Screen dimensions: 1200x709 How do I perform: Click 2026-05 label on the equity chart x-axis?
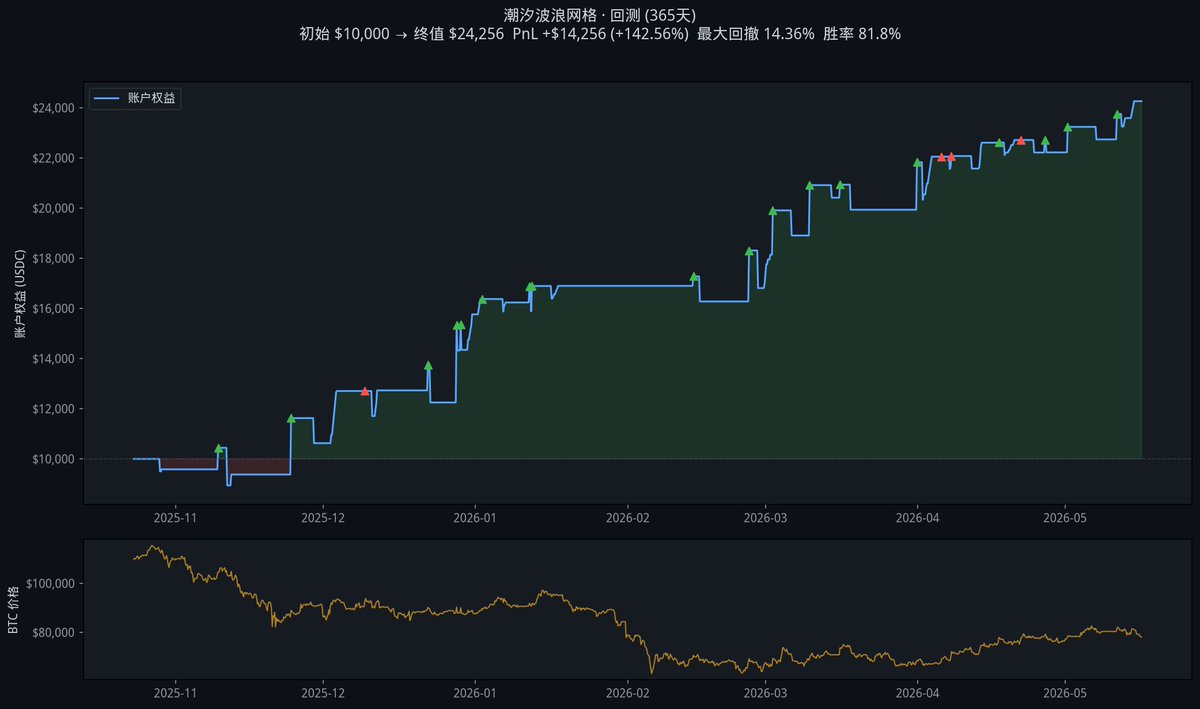point(1065,519)
